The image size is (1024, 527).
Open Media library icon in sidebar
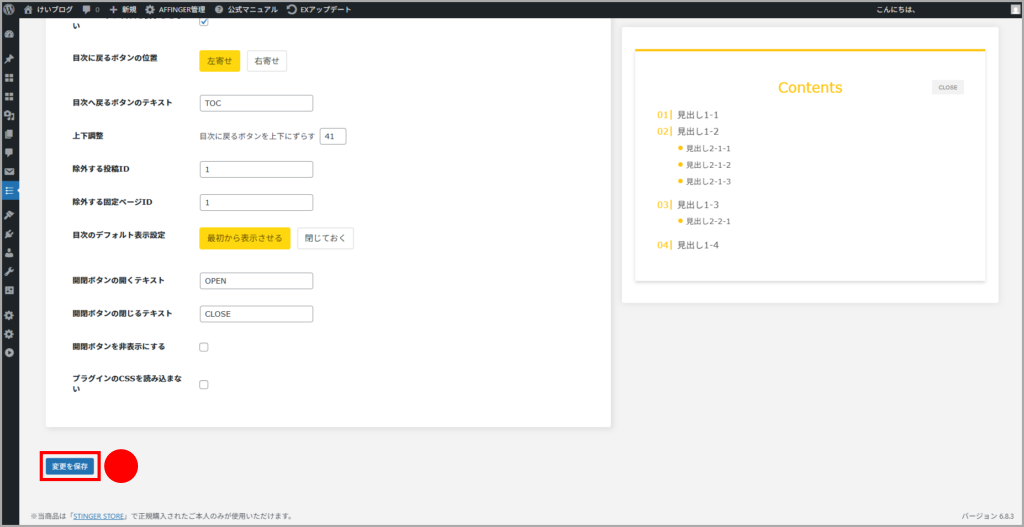9,115
